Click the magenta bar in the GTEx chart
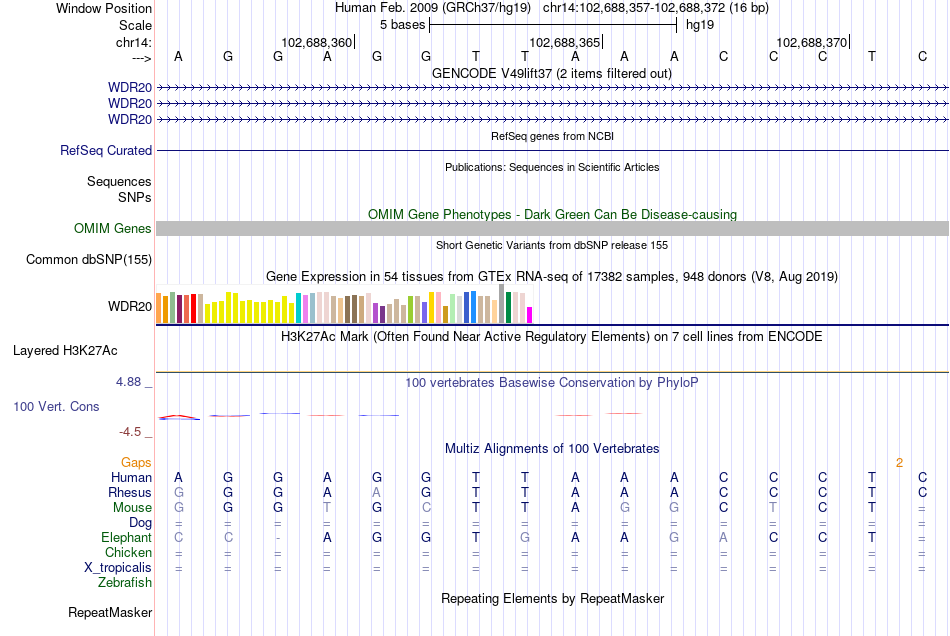Viewport: 950px width, 636px height. (x=529, y=315)
